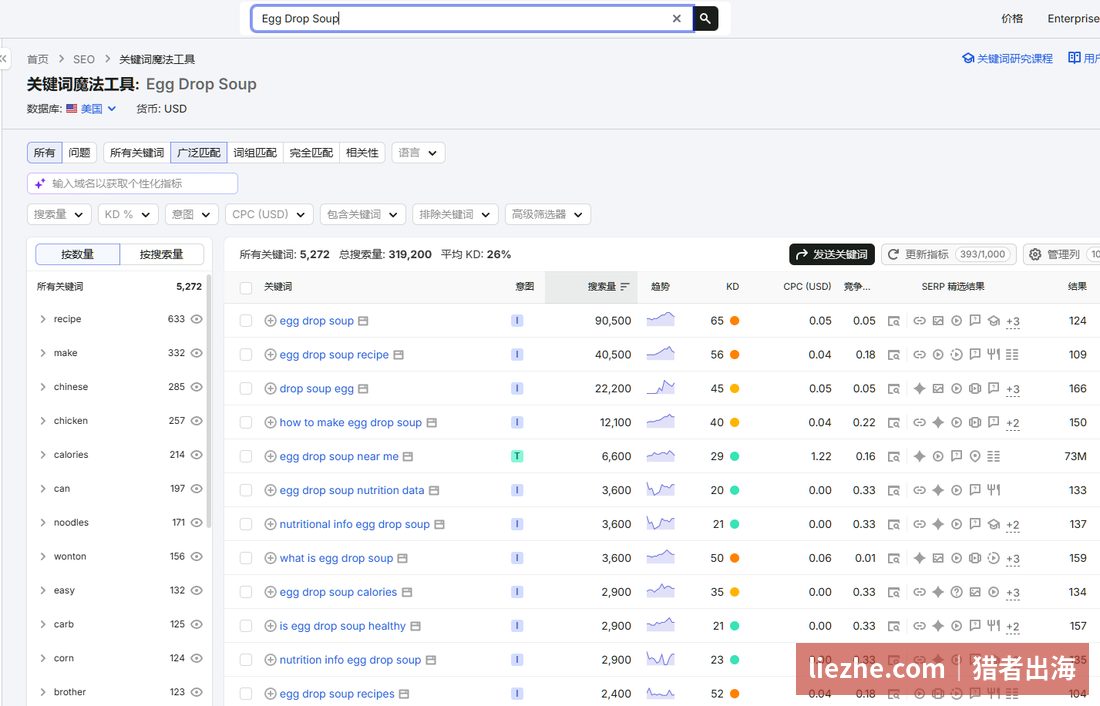The height and width of the screenshot is (706, 1100).
Task: Open the CPC (USD) filter dropdown
Action: 269,215
